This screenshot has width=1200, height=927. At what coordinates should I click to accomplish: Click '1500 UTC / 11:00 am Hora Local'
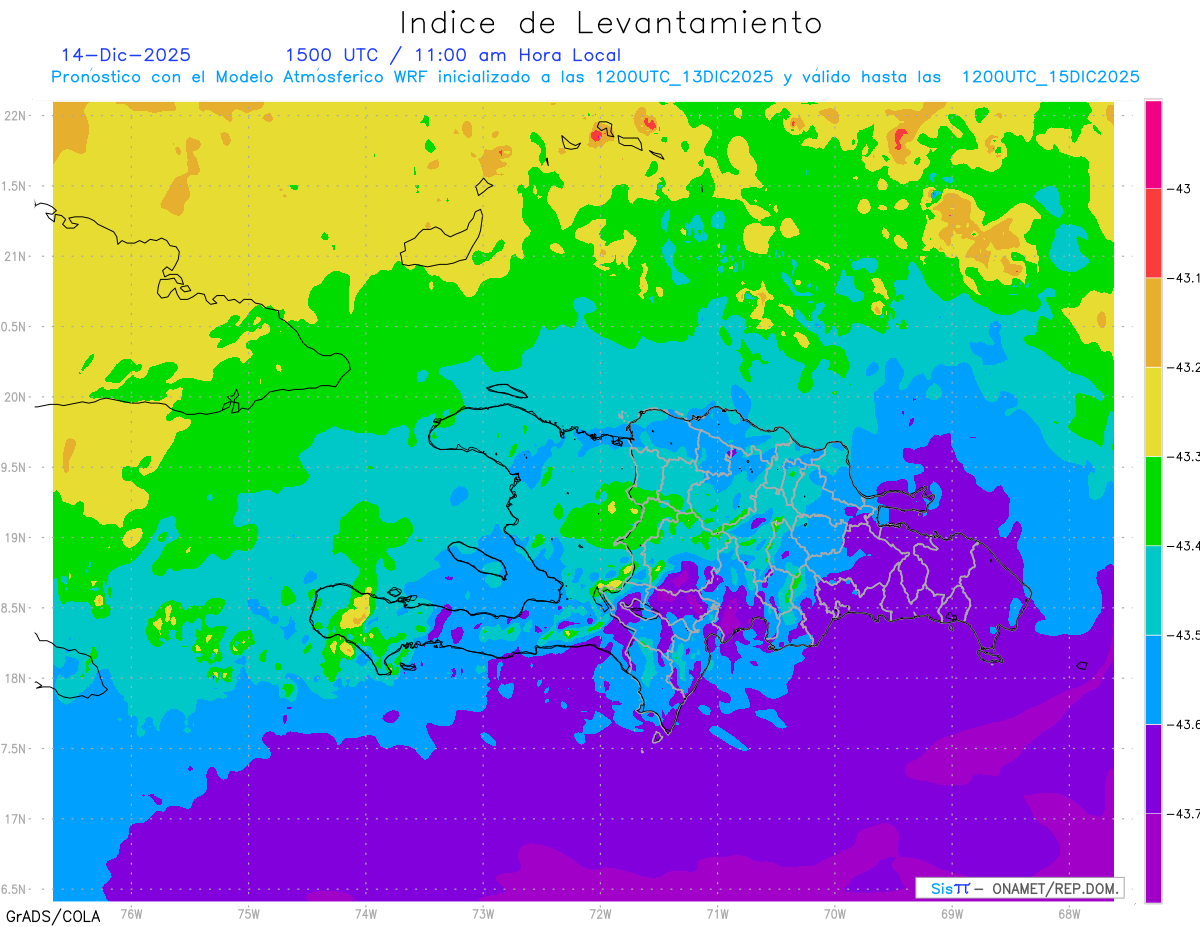(x=453, y=55)
